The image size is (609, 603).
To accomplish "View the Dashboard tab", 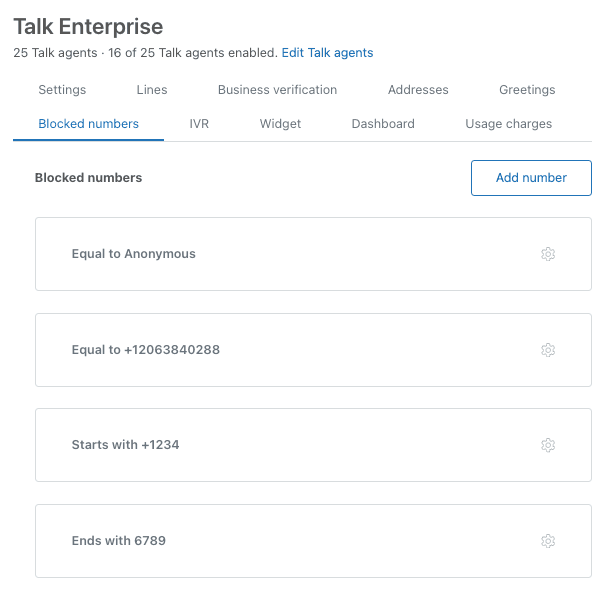I will click(x=383, y=124).
